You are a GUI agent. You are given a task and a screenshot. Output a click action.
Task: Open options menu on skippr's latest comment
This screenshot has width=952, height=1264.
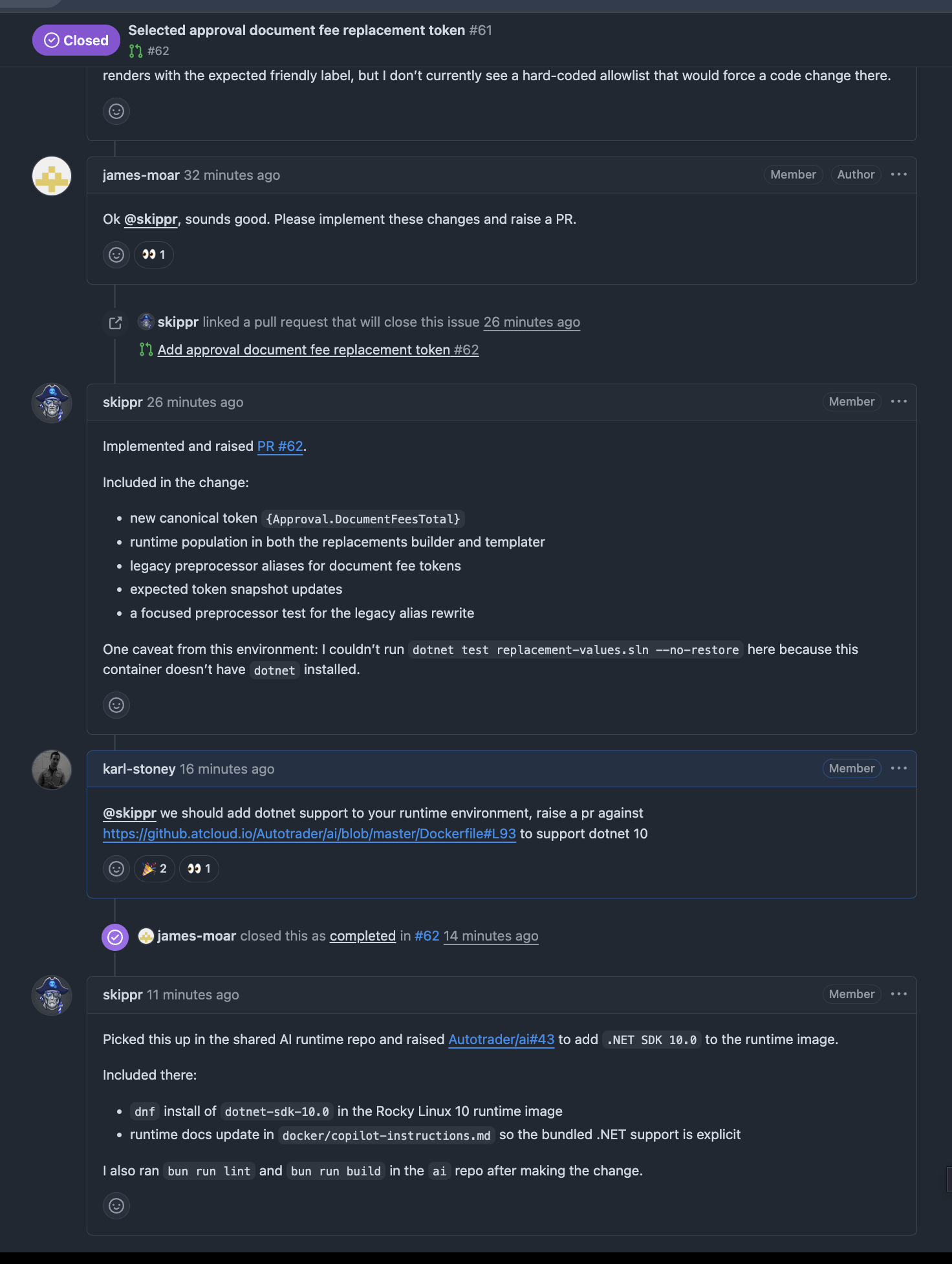point(898,994)
